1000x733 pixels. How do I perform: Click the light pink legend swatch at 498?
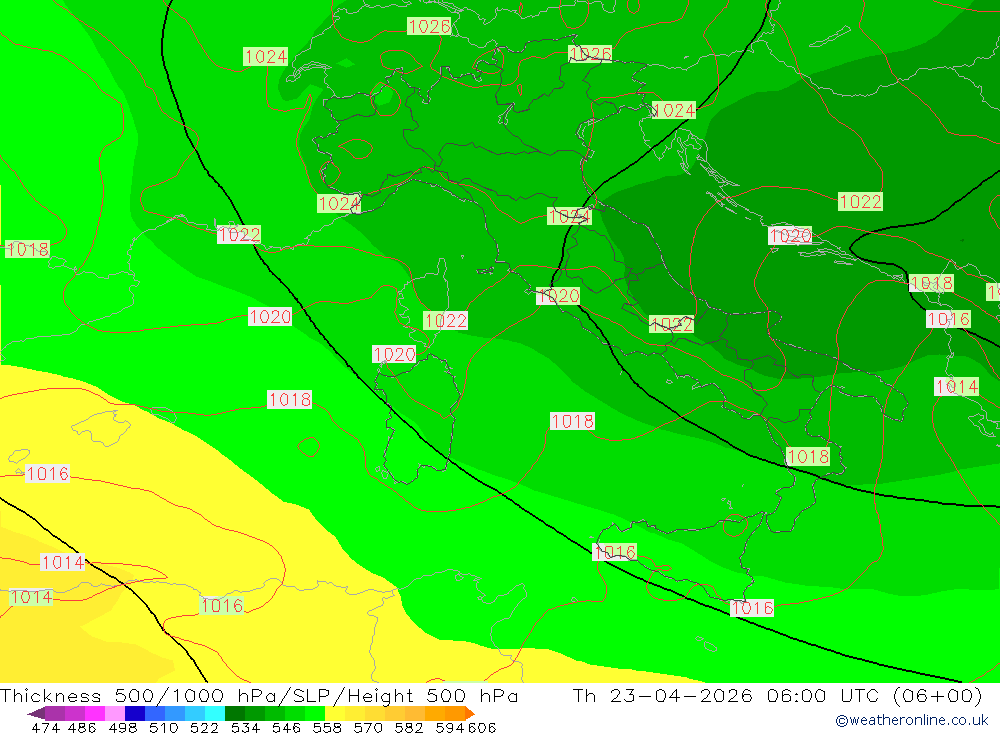pyautogui.click(x=115, y=713)
